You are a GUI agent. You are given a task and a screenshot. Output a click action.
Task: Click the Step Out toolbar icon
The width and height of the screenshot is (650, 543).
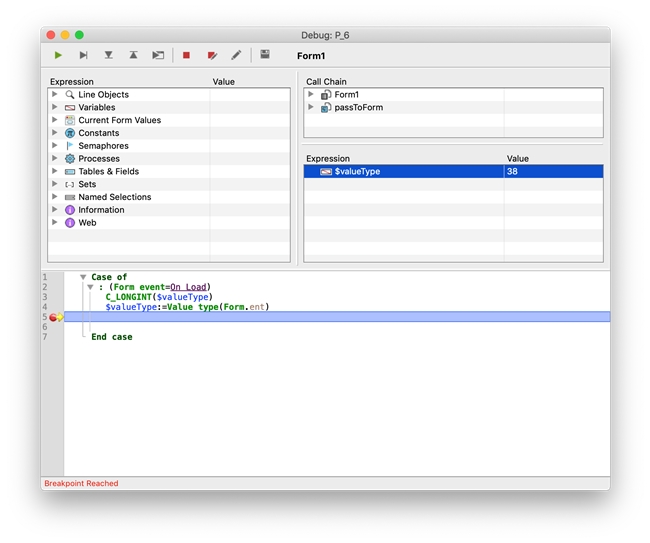(133, 55)
